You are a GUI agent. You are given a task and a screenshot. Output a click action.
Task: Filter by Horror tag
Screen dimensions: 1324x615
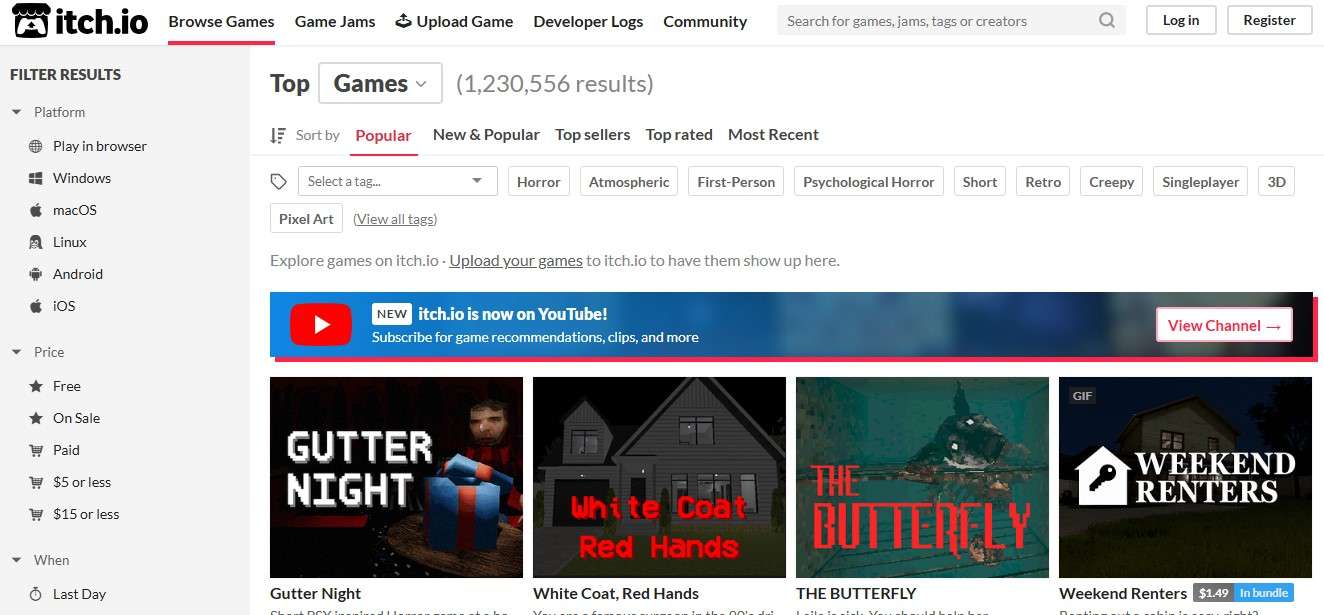(x=539, y=182)
